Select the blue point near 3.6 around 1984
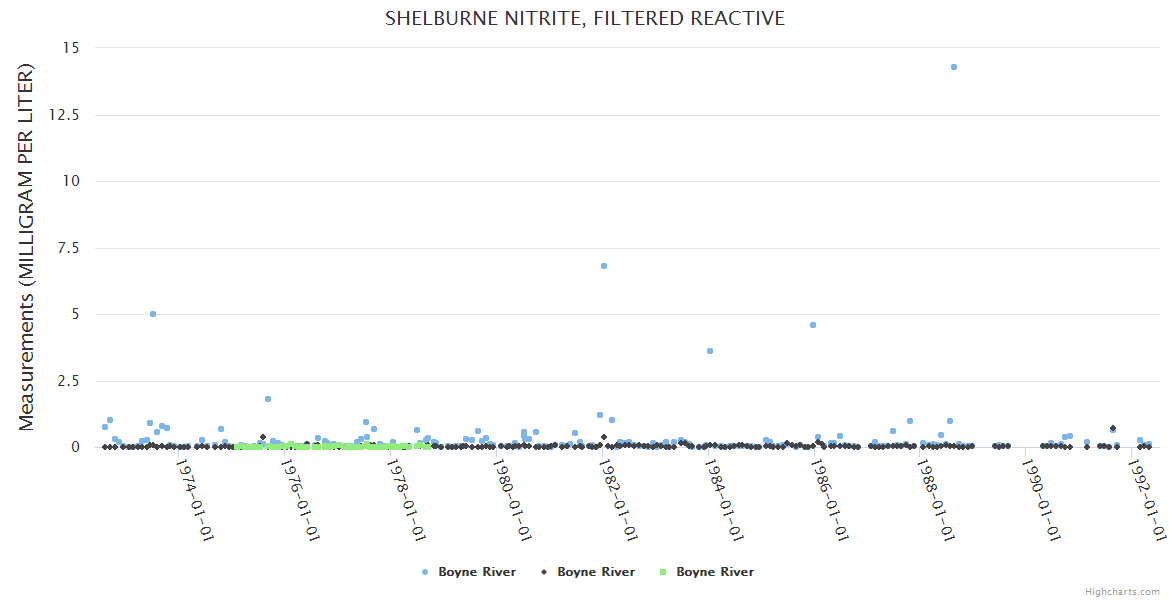The width and height of the screenshot is (1170, 600). [x=710, y=351]
